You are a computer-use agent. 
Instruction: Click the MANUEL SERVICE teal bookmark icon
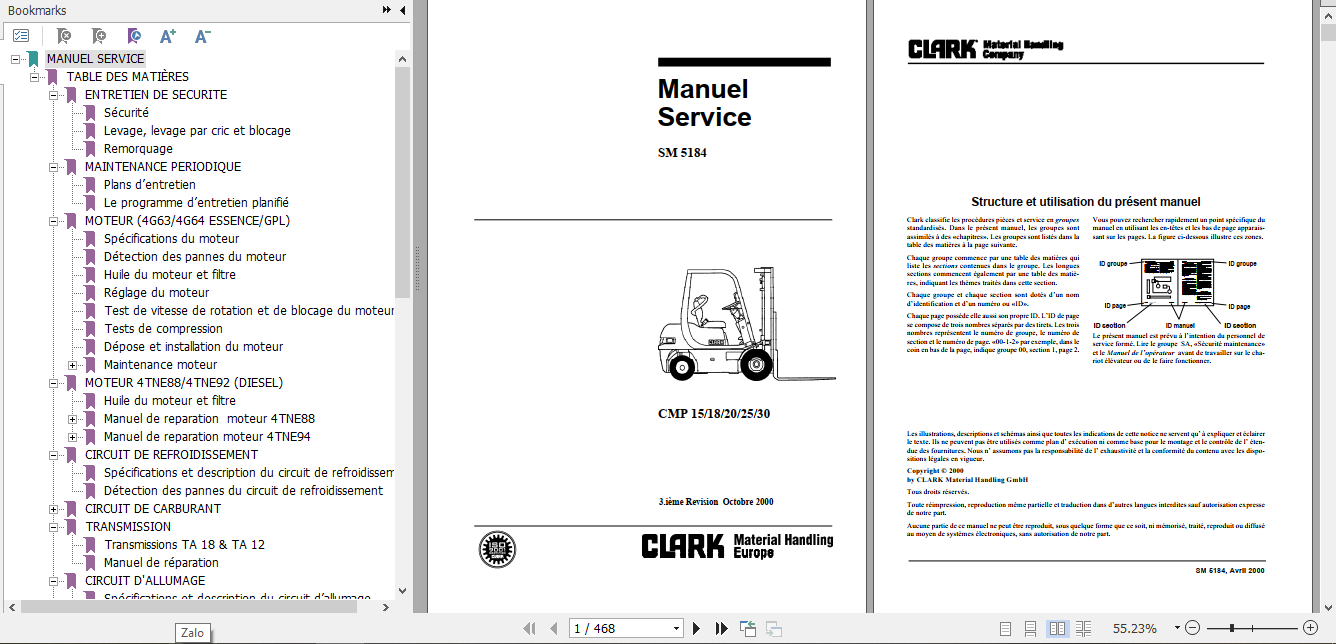[33, 59]
